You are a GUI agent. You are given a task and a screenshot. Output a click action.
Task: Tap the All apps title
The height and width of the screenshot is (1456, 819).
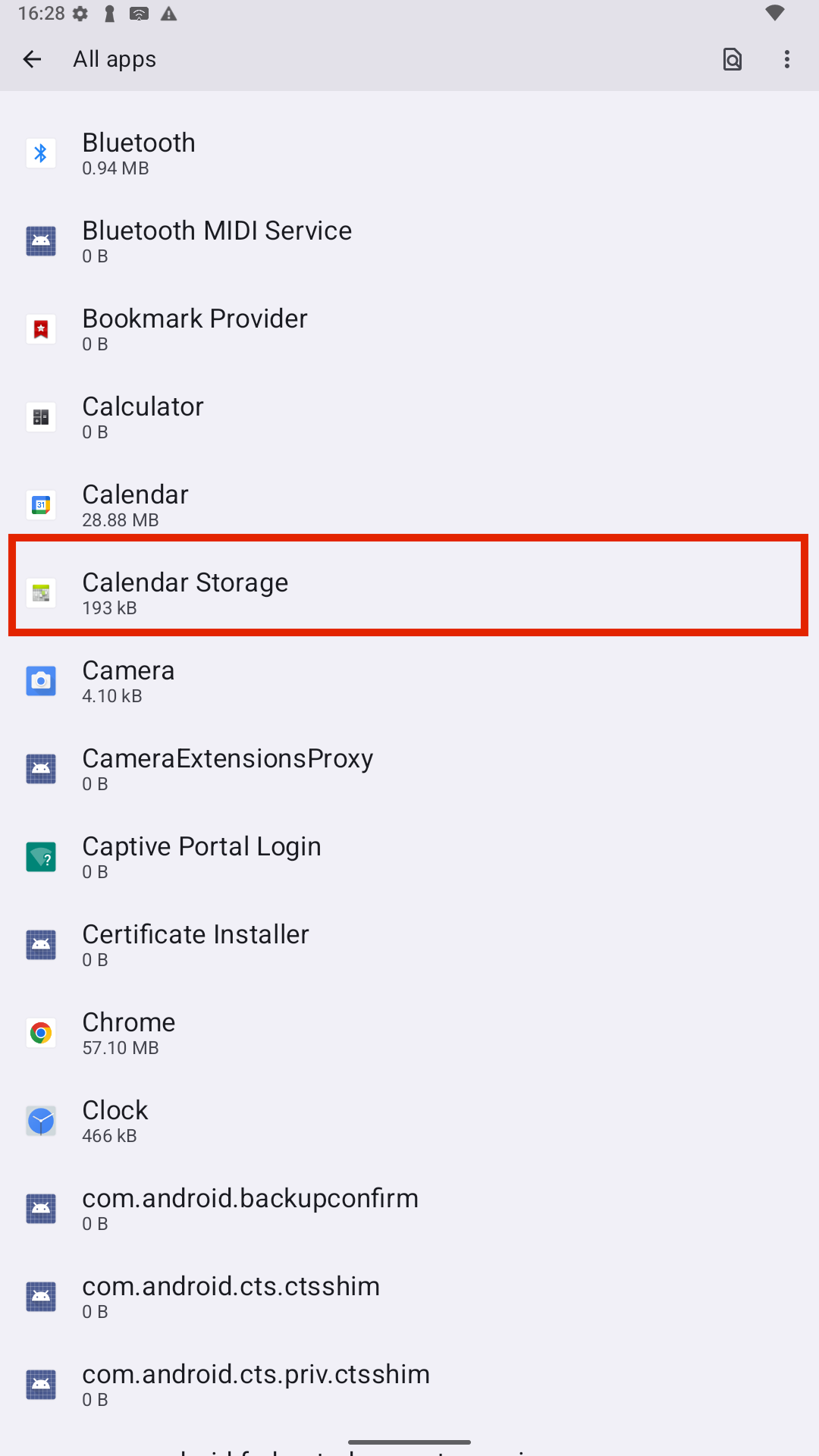[x=115, y=59]
